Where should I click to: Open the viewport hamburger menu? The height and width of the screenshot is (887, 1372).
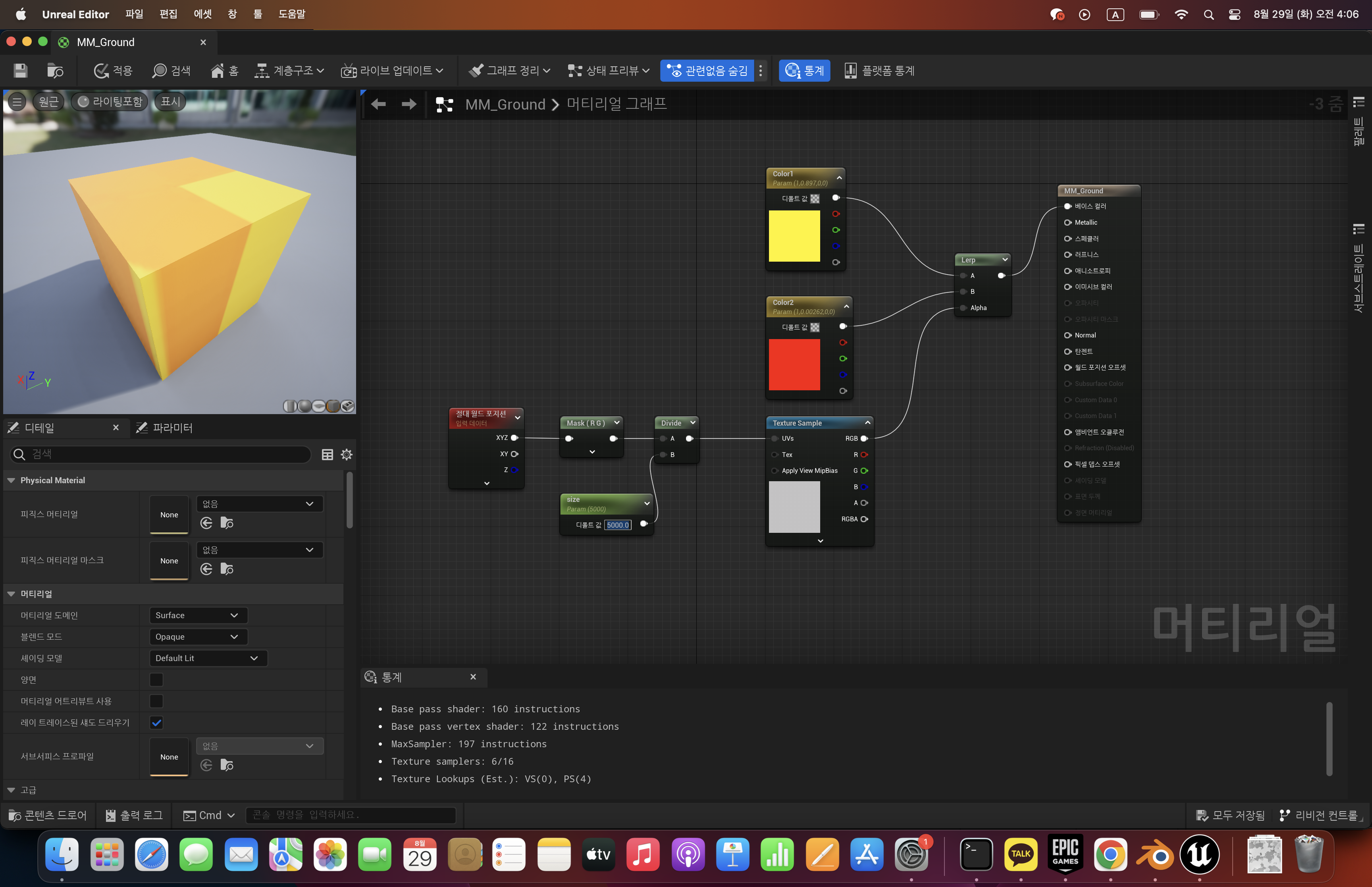click(x=17, y=102)
